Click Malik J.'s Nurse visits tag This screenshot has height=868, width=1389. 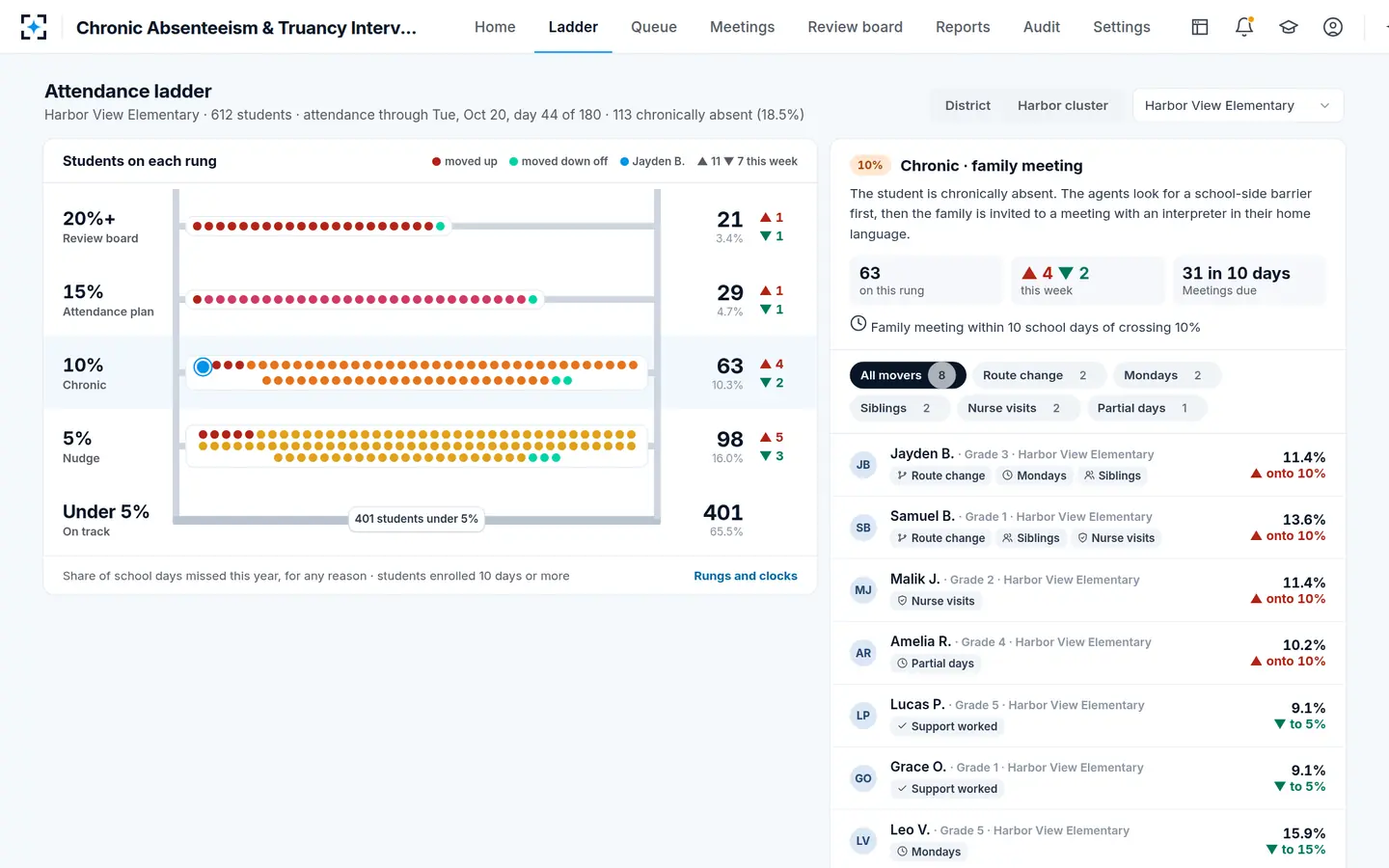tap(937, 601)
